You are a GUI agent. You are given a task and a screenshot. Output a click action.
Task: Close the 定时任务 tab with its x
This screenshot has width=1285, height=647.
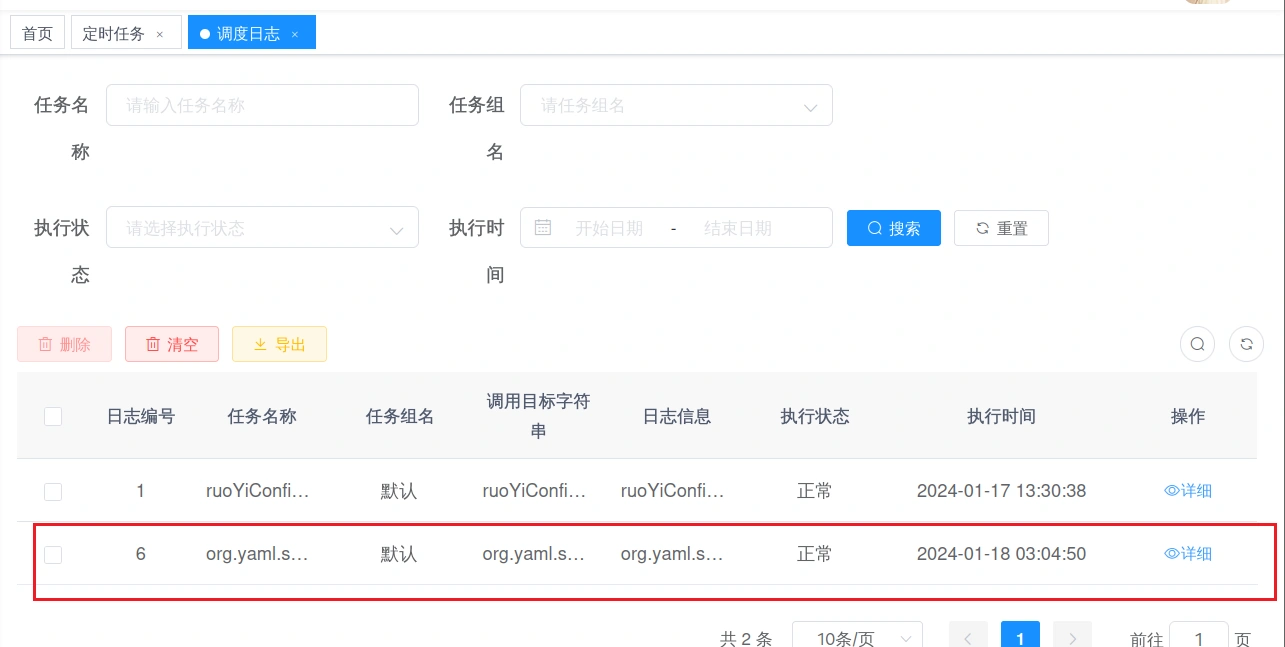(160, 34)
